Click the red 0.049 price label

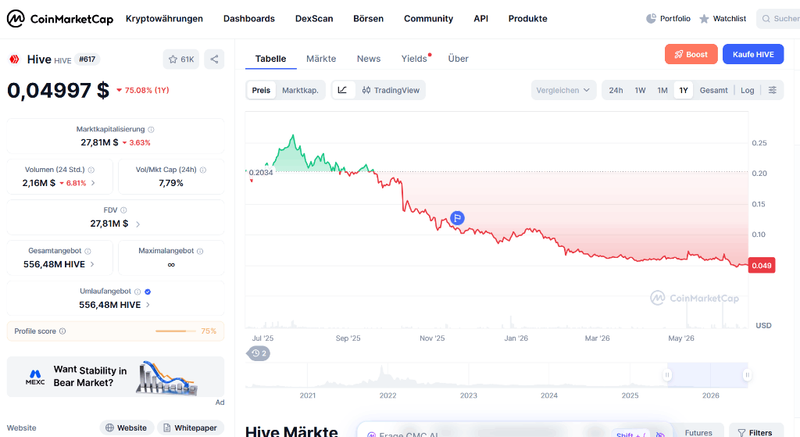pyautogui.click(x=761, y=265)
